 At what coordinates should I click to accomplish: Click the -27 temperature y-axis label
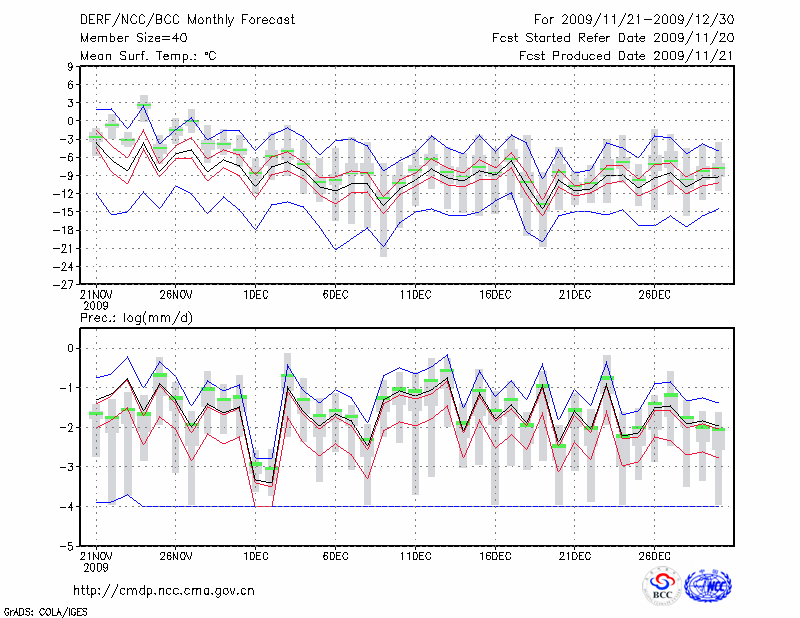point(64,284)
